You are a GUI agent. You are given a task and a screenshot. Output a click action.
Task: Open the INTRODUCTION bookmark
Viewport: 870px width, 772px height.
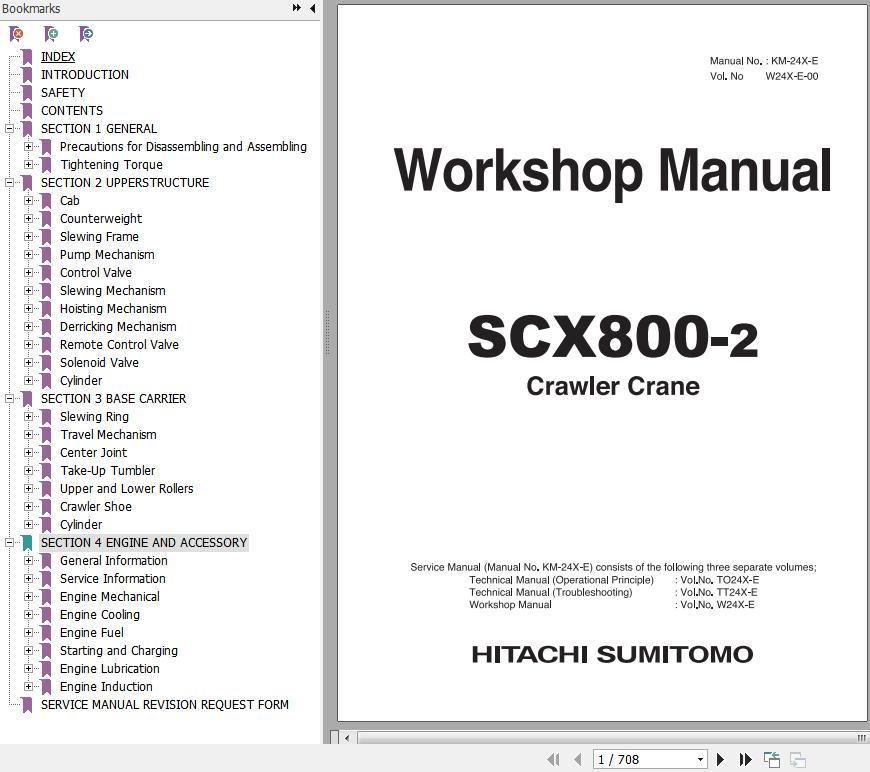(x=84, y=74)
